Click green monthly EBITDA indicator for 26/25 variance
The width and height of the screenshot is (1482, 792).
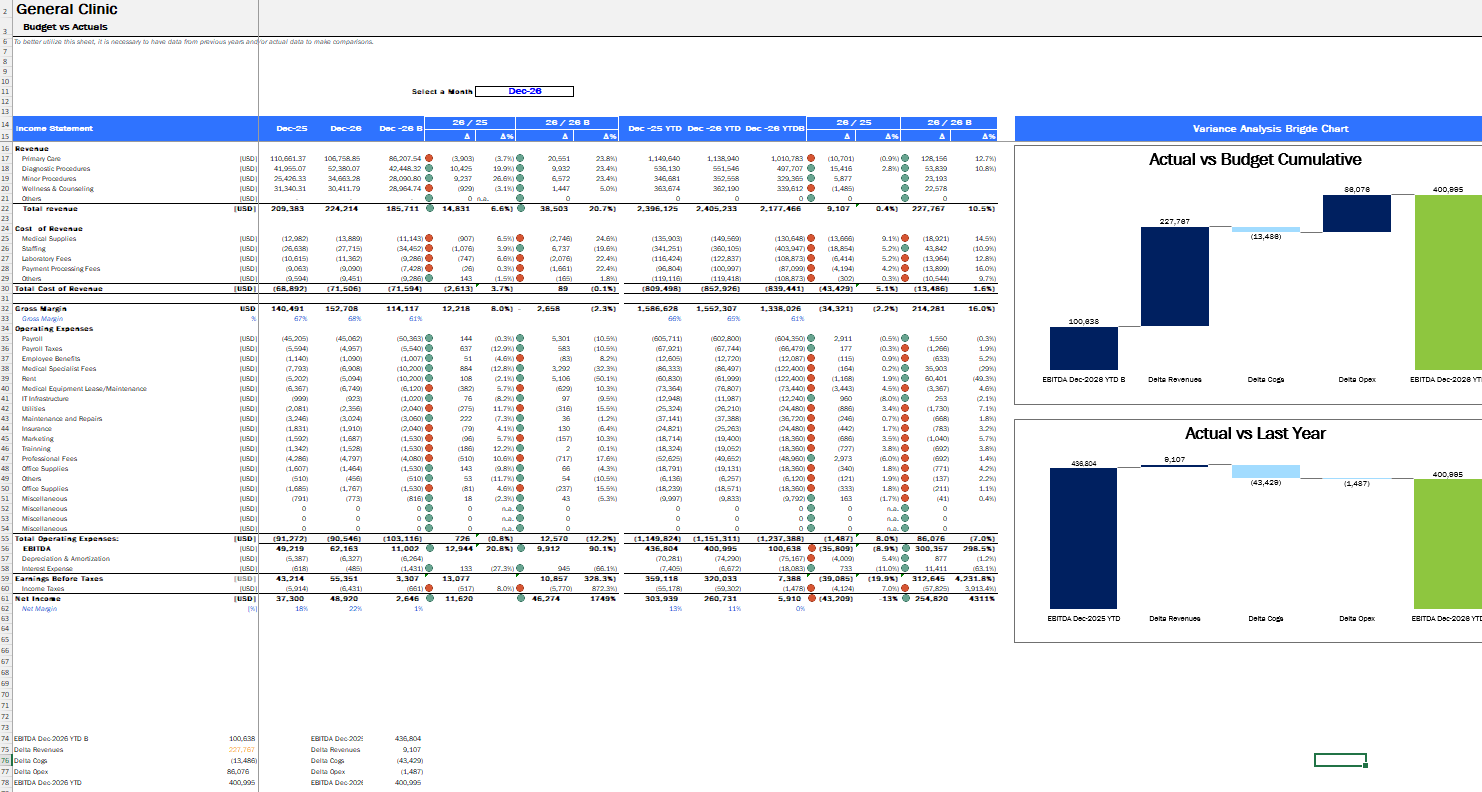click(429, 549)
